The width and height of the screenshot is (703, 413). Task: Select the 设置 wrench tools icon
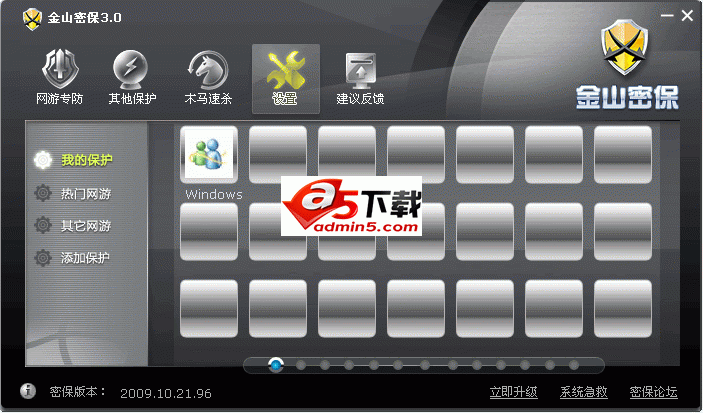click(x=286, y=70)
